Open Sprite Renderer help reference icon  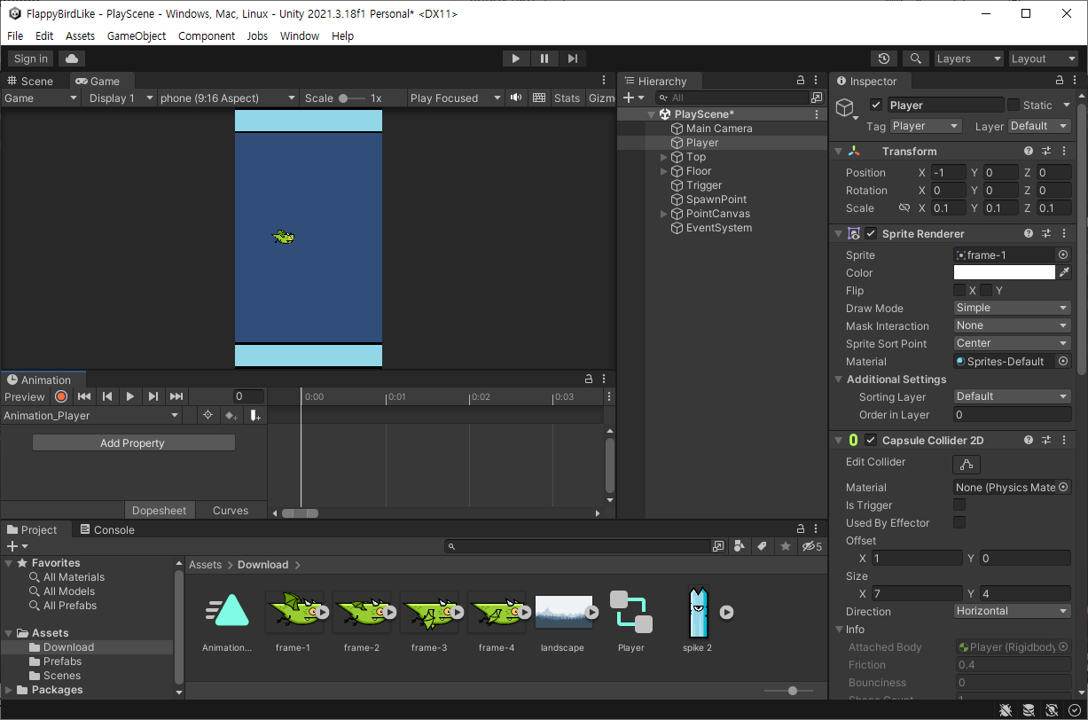[1028, 234]
